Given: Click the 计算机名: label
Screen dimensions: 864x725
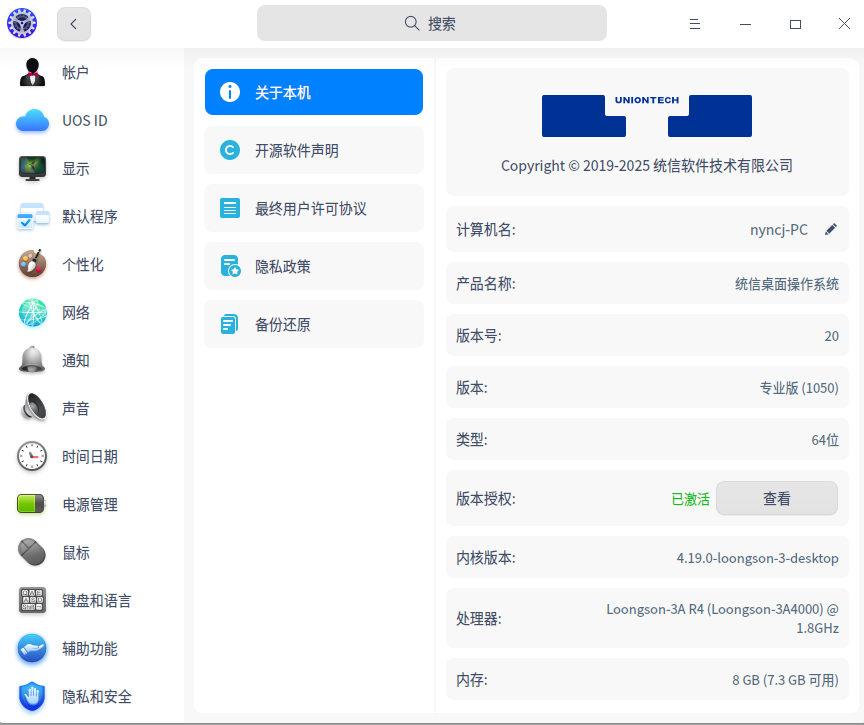Looking at the screenshot, I should pyautogui.click(x=486, y=230).
